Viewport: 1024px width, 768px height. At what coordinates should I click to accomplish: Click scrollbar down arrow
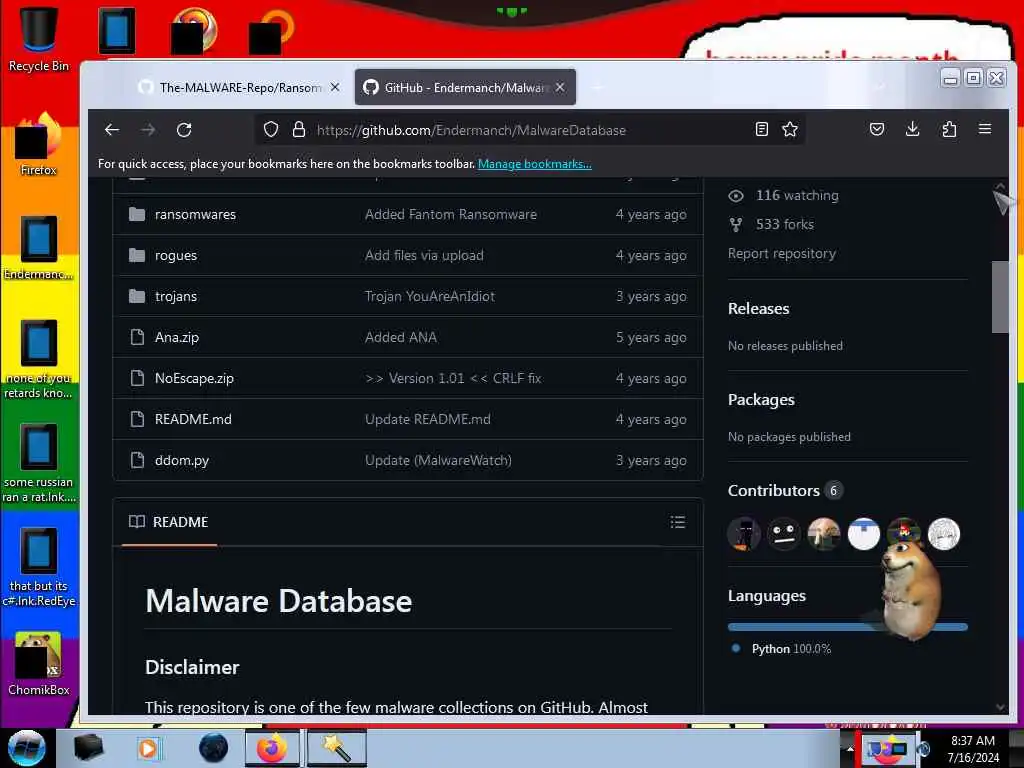[1000, 707]
